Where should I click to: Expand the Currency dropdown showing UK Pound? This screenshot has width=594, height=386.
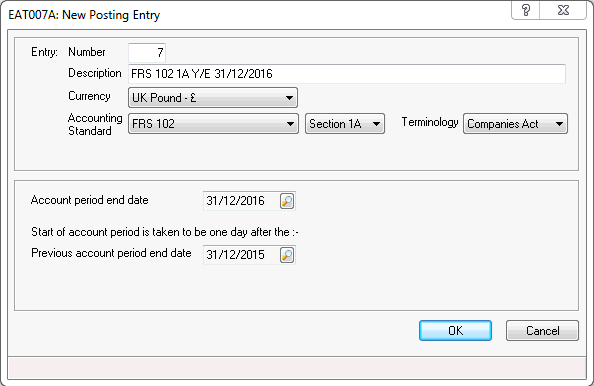213,98
